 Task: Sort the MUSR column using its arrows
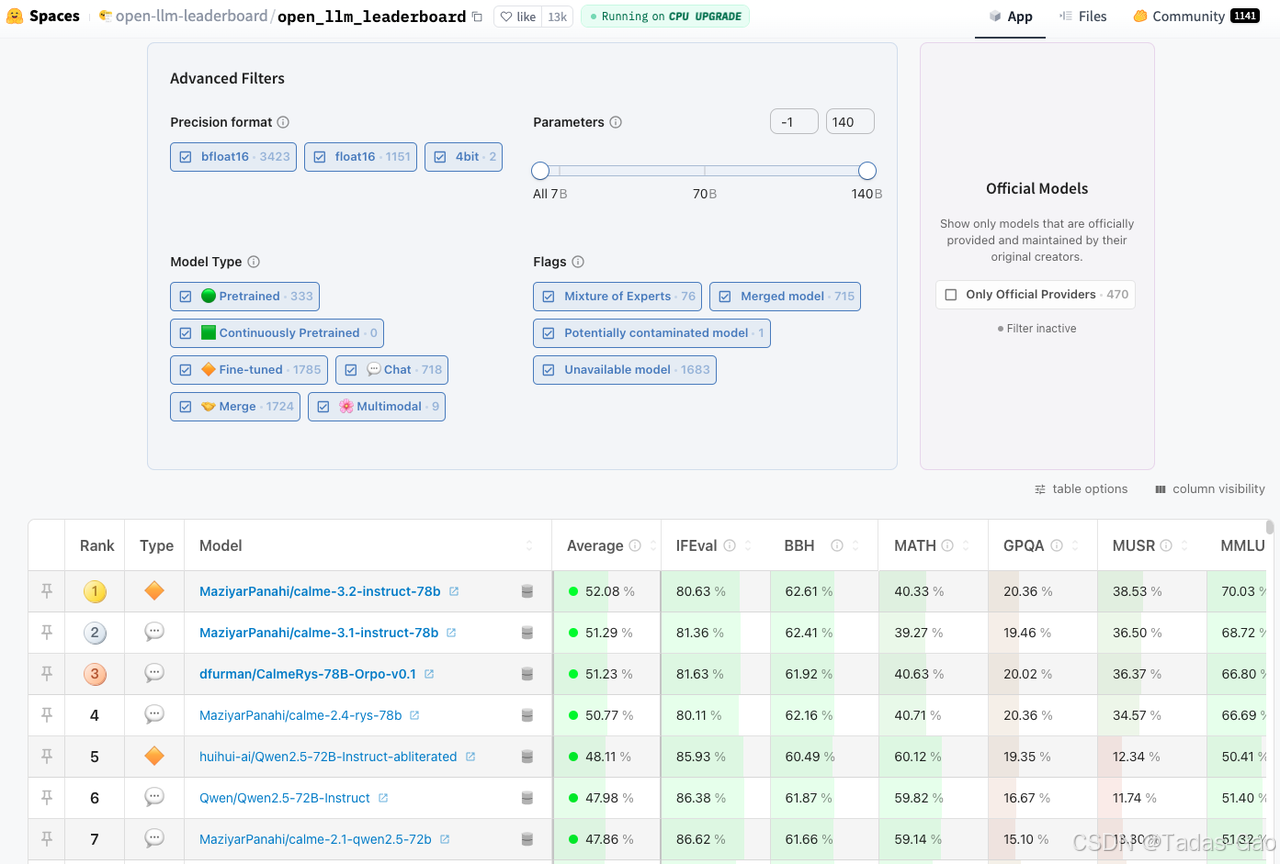(1185, 546)
